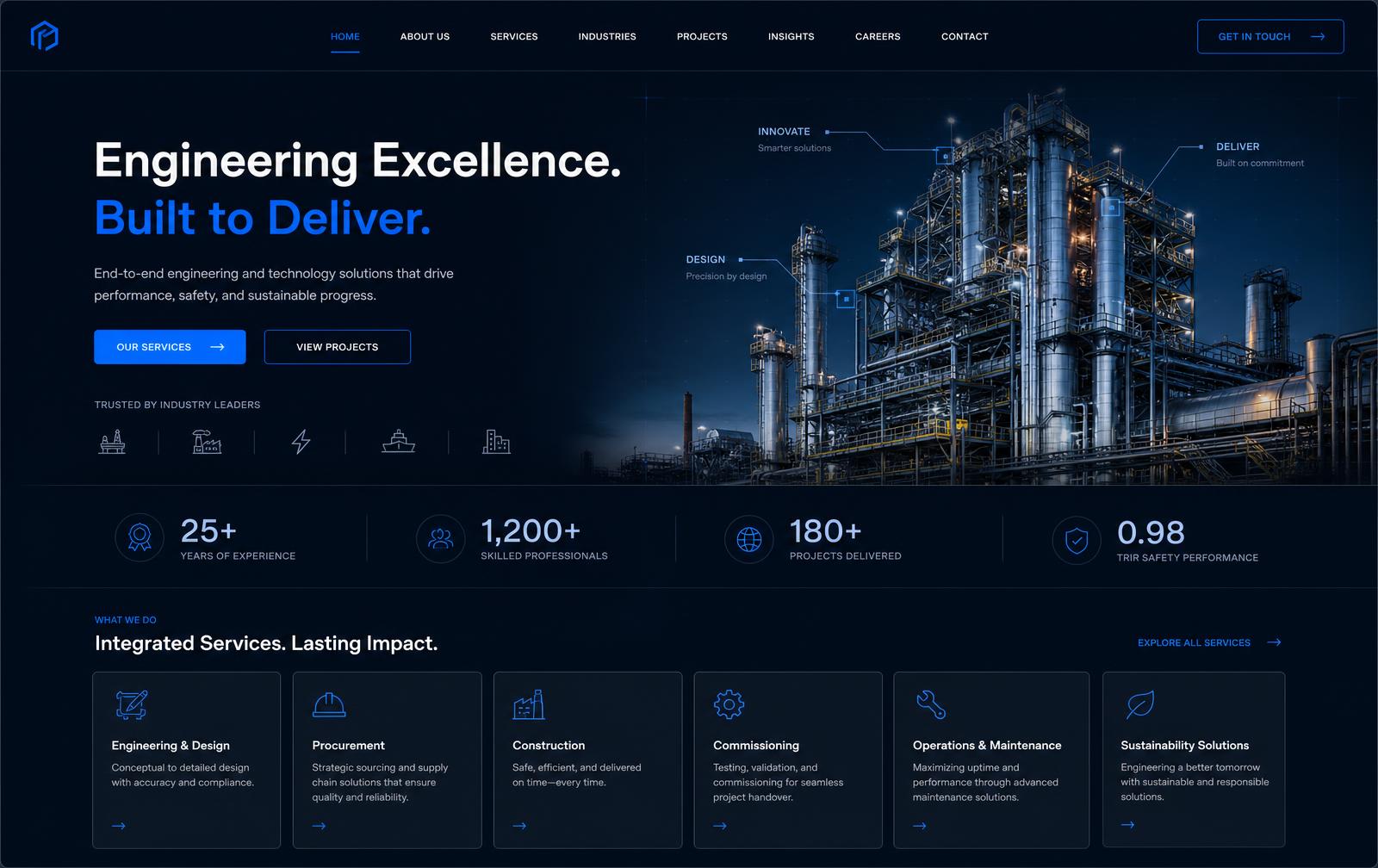
Task: Click the factory industry icon
Action: pyautogui.click(x=207, y=442)
